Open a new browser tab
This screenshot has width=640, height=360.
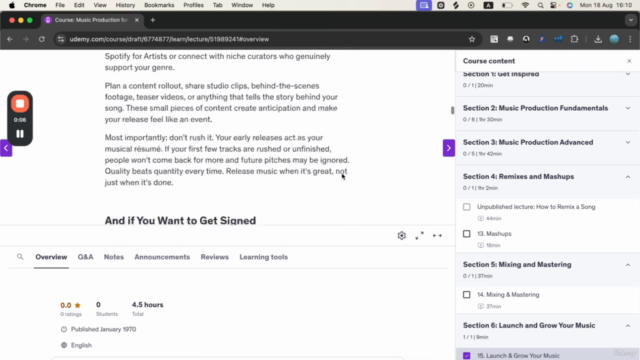pyautogui.click(x=153, y=20)
